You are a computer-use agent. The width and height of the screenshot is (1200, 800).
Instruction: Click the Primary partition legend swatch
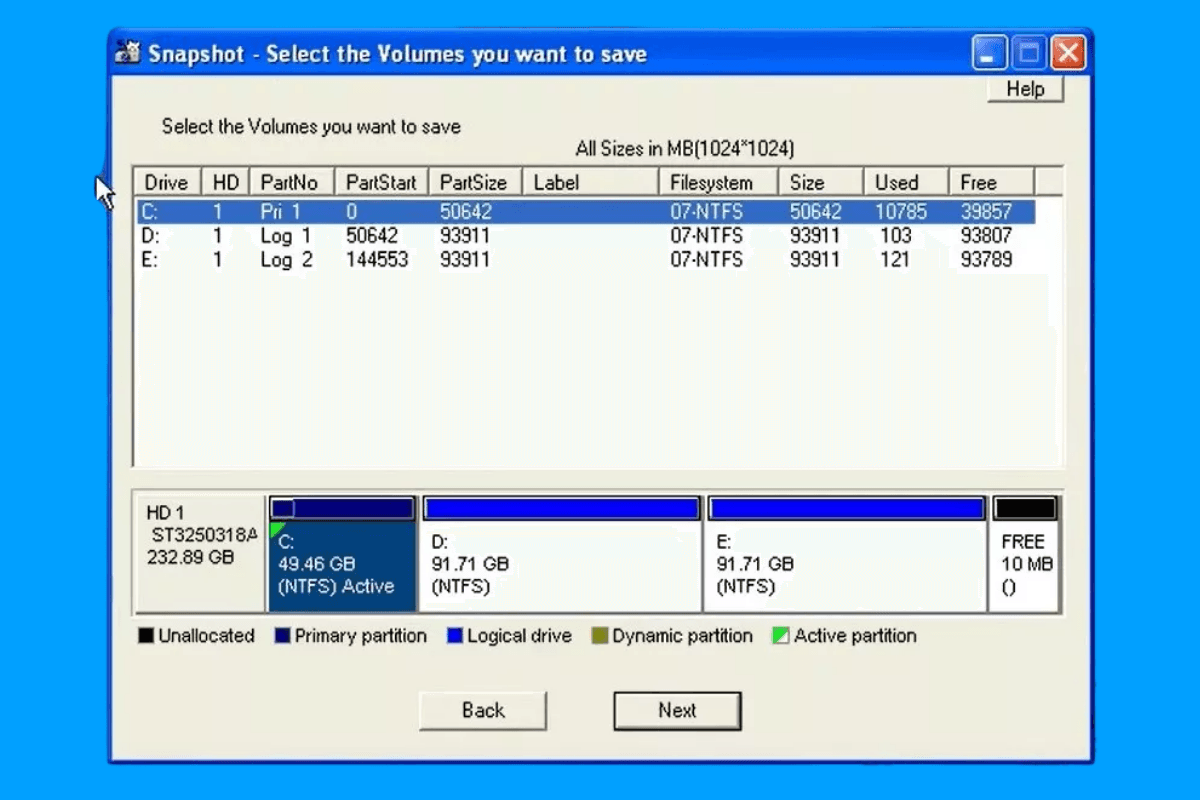282,636
